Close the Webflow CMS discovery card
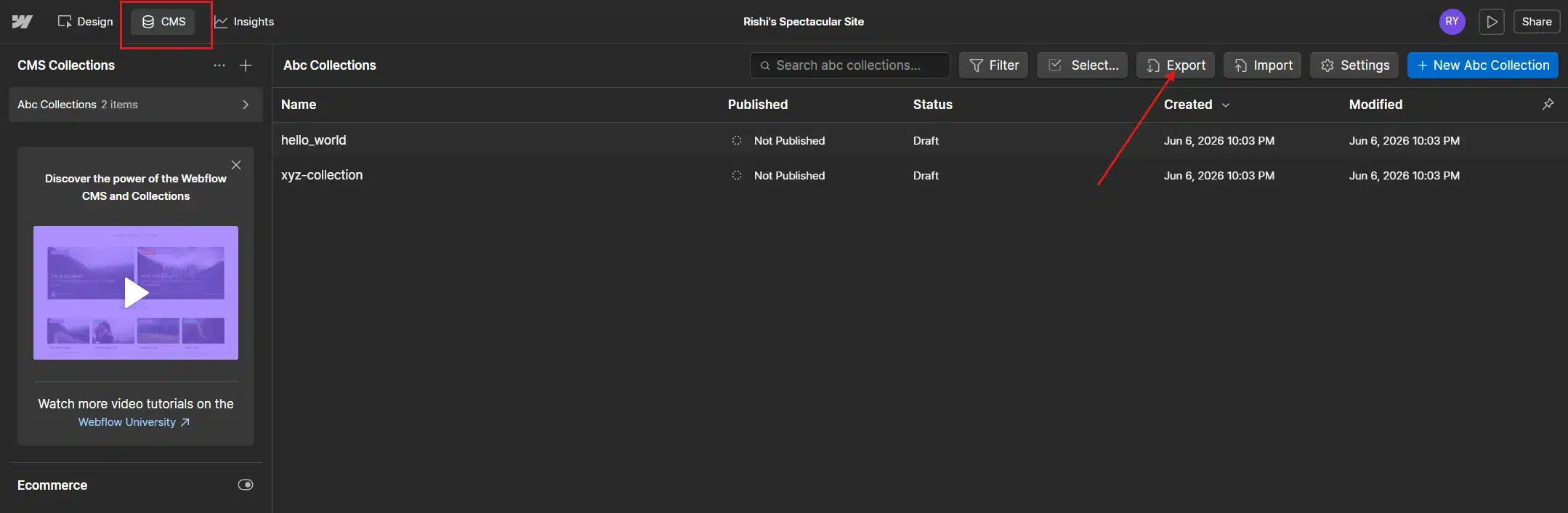 [x=236, y=165]
